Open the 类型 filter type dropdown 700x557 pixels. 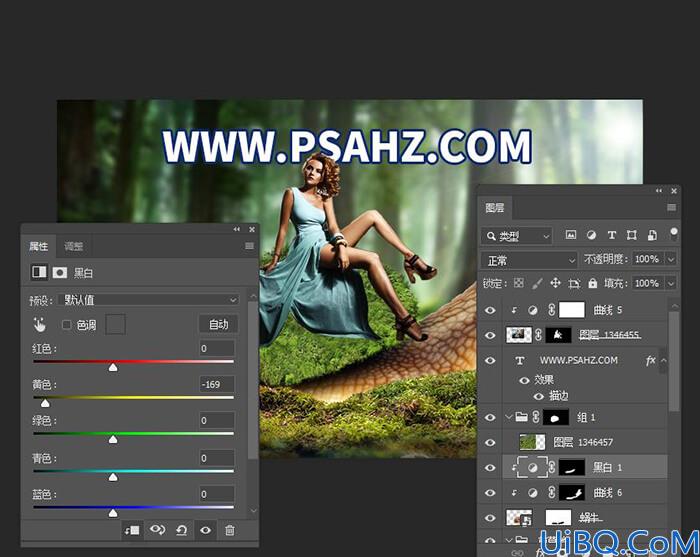tap(517, 236)
